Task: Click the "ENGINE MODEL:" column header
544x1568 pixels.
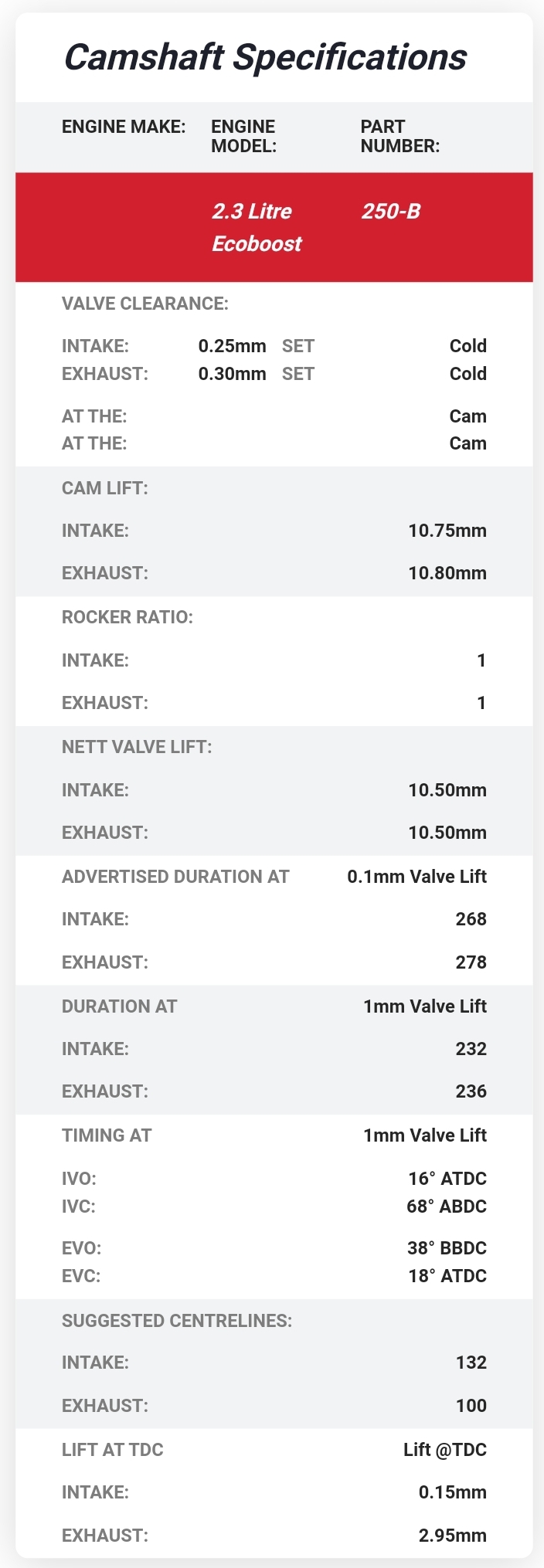Action: 243,136
